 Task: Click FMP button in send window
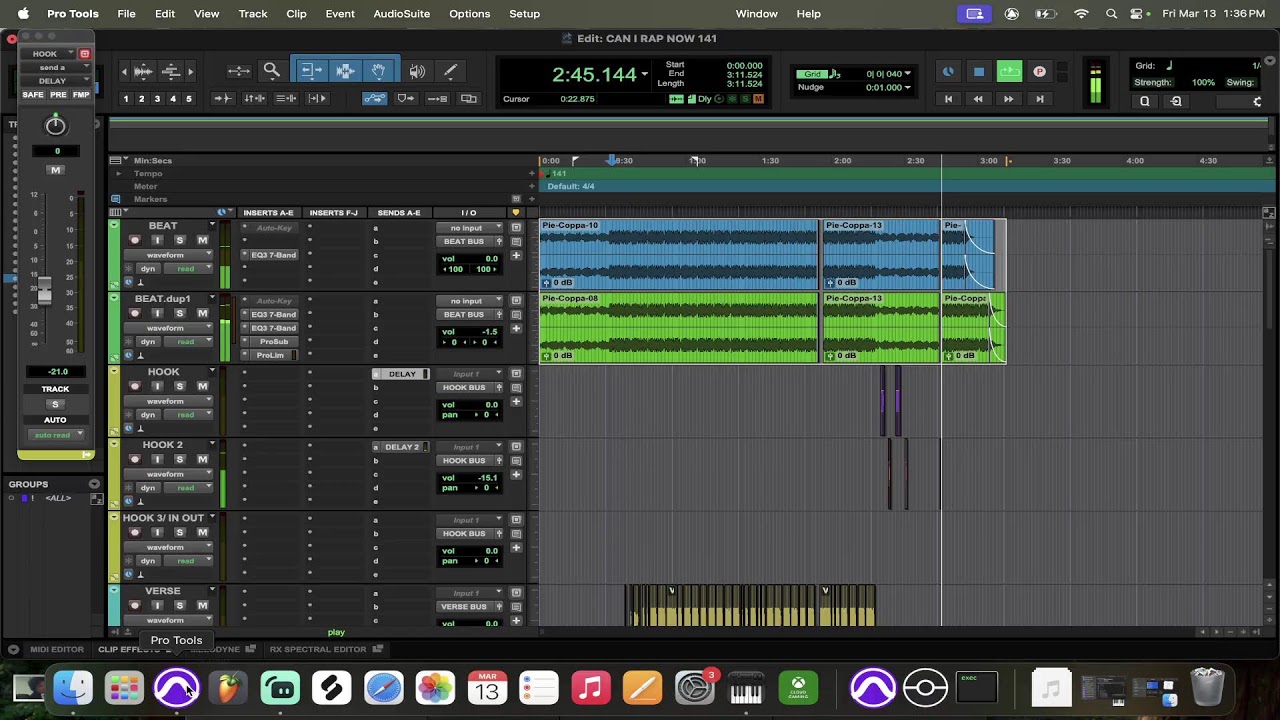81,94
